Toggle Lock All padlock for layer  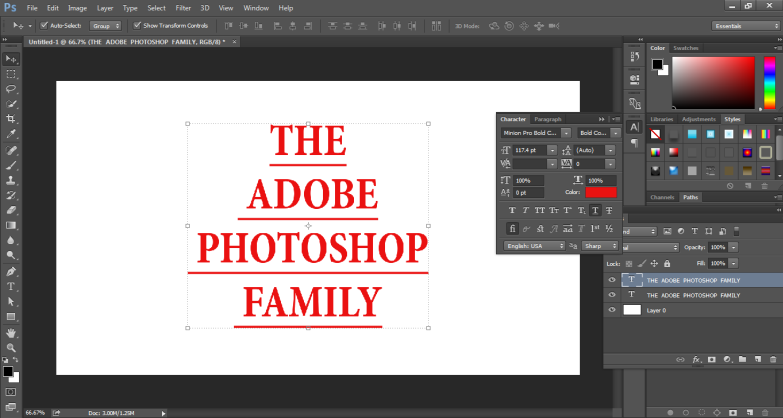click(667, 263)
